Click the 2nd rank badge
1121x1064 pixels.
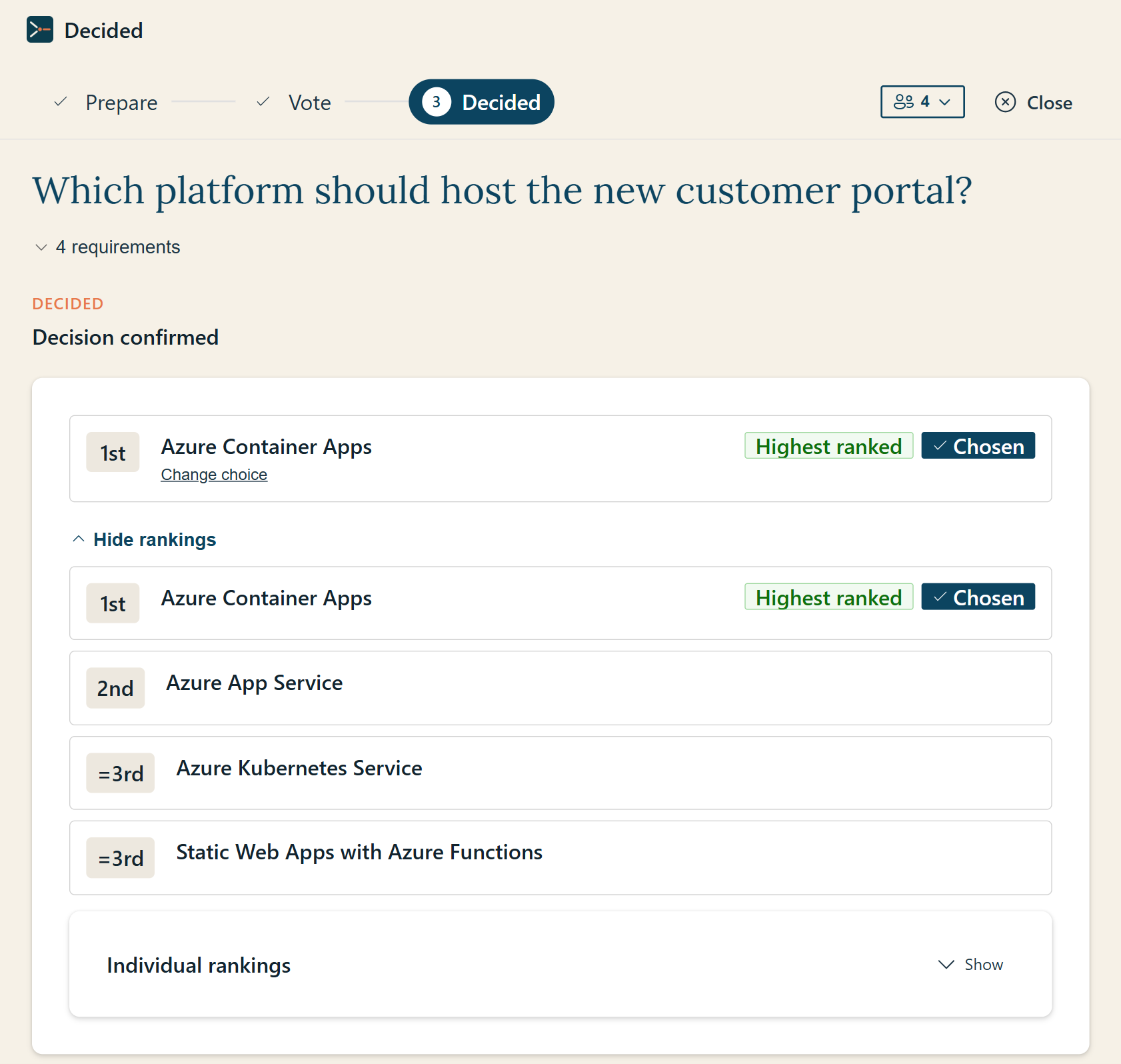click(x=115, y=688)
